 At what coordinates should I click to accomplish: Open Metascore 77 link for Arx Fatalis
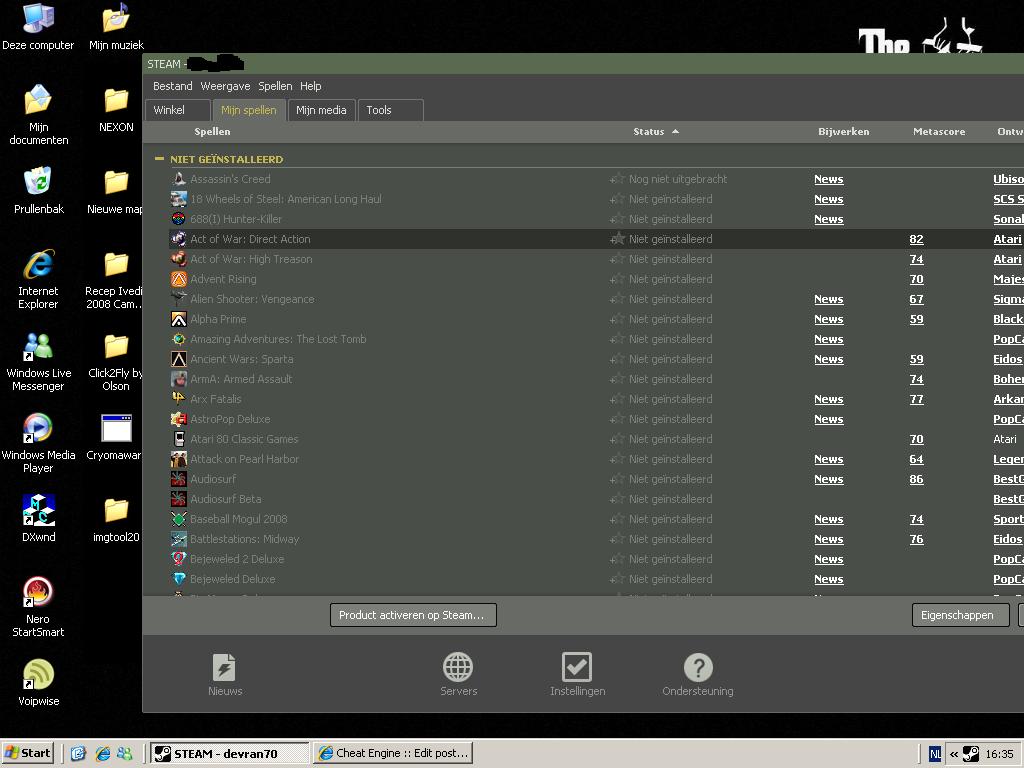tap(916, 398)
